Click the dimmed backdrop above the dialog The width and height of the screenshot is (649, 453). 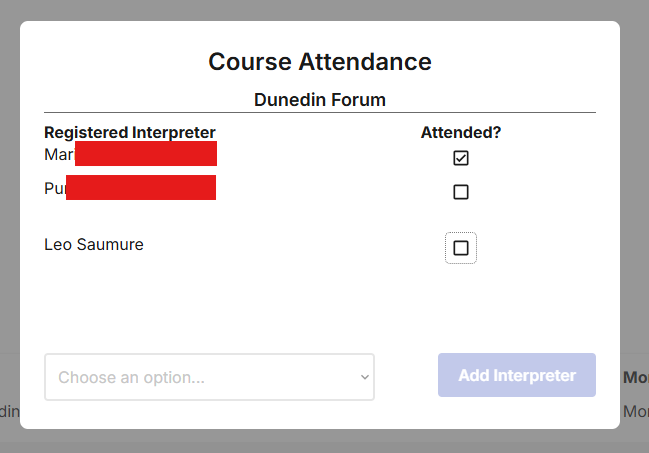click(320, 10)
